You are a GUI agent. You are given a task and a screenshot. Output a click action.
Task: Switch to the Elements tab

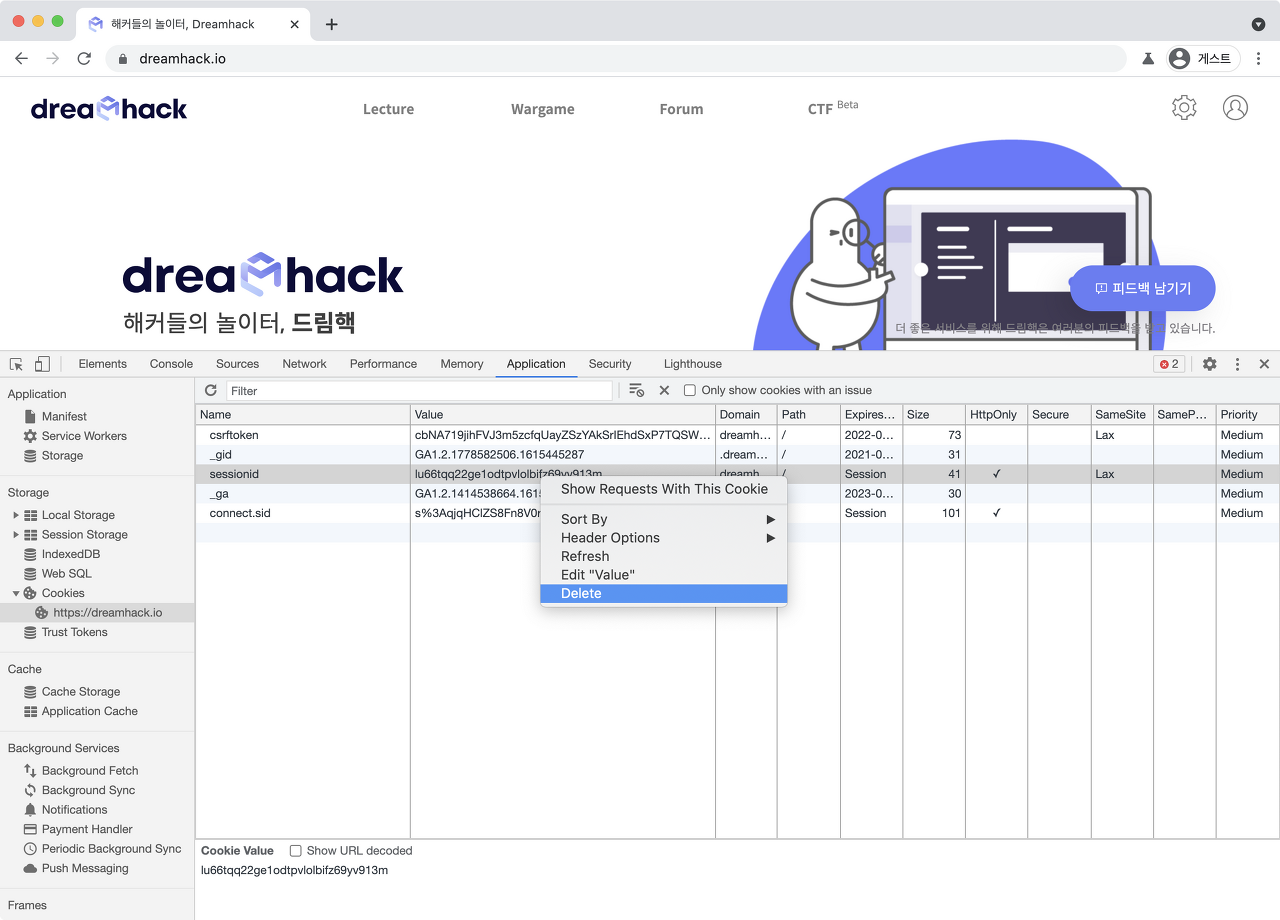[x=102, y=364]
